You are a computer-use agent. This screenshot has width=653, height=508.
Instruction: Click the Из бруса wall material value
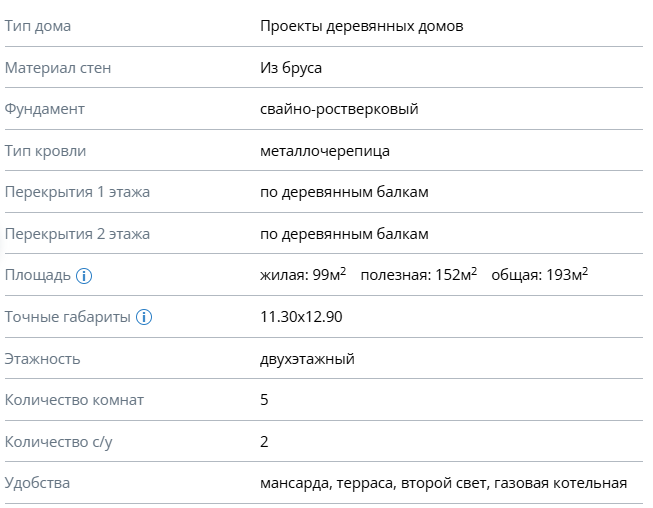tap(291, 68)
